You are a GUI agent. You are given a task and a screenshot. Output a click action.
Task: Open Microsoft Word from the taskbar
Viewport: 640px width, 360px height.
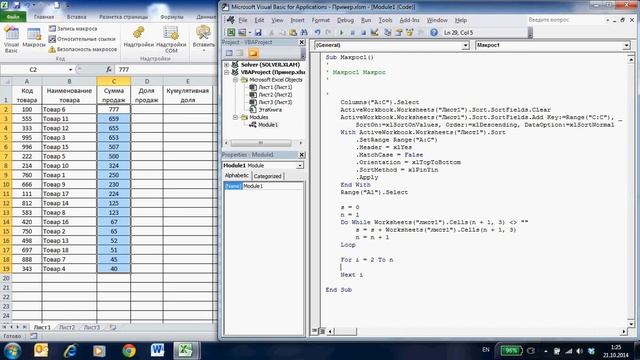coord(158,350)
